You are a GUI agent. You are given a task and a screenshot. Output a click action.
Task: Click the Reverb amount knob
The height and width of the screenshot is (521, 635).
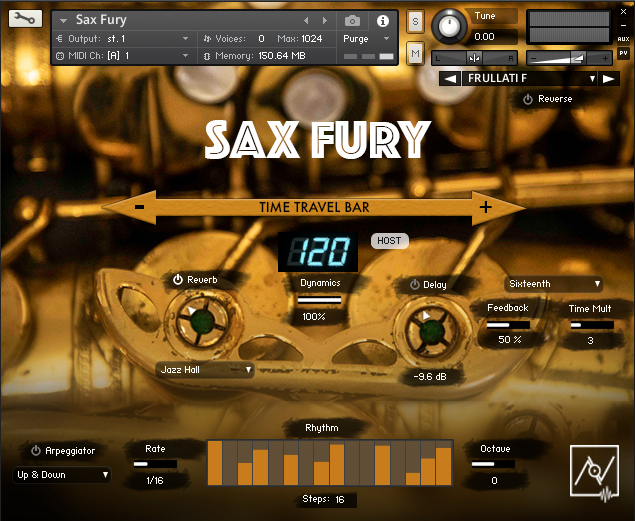click(202, 321)
